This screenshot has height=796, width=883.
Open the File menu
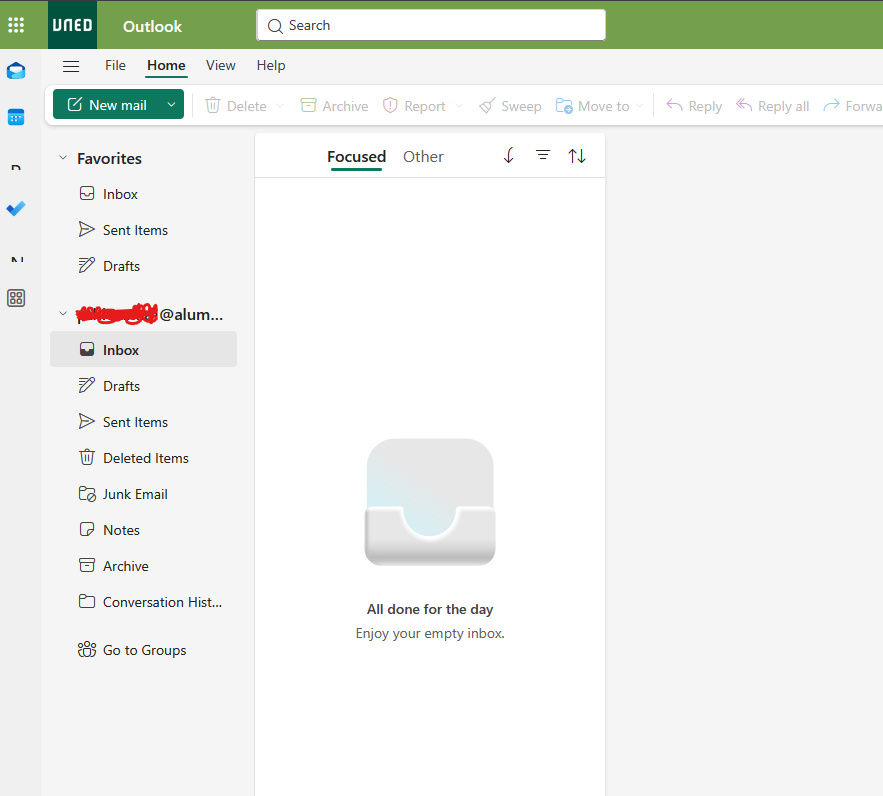115,65
